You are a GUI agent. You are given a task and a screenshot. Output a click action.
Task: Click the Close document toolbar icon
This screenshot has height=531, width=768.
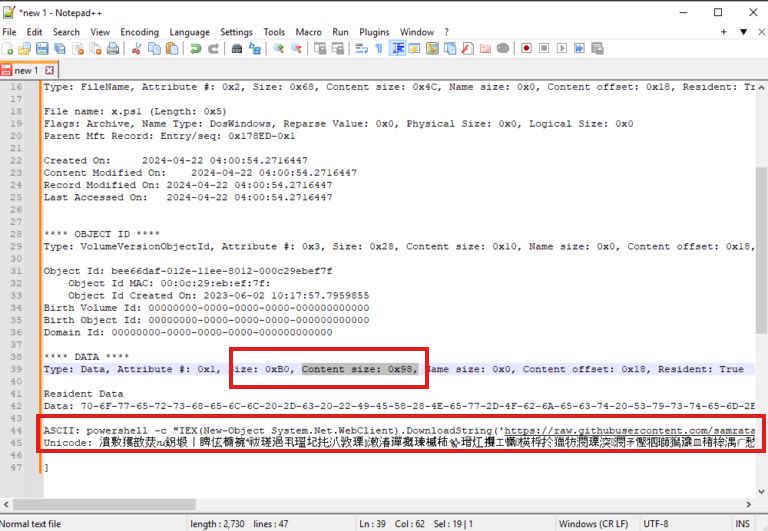pos(78,48)
